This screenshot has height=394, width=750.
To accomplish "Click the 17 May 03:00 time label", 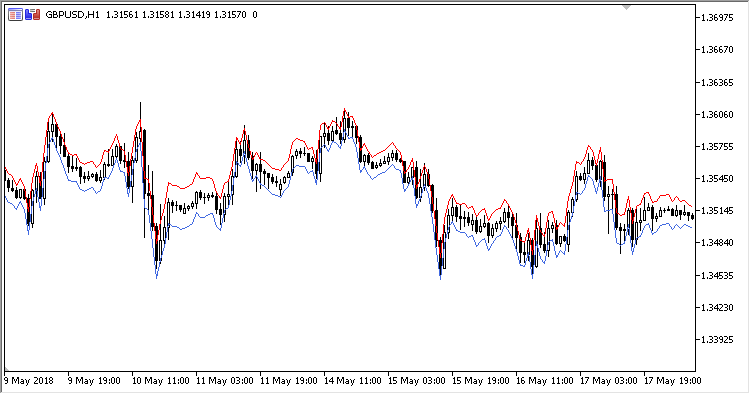I will click(x=609, y=381).
